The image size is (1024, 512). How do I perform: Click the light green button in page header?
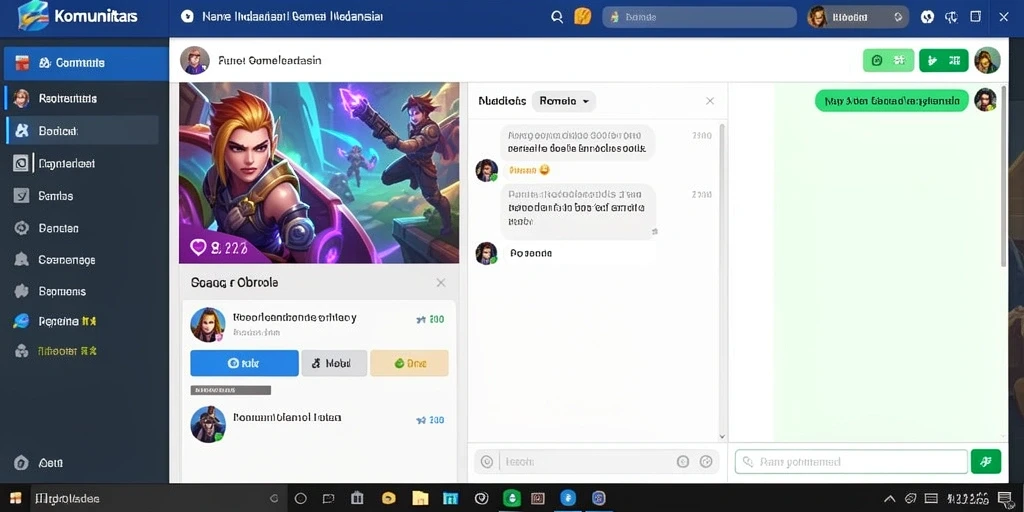(x=888, y=61)
